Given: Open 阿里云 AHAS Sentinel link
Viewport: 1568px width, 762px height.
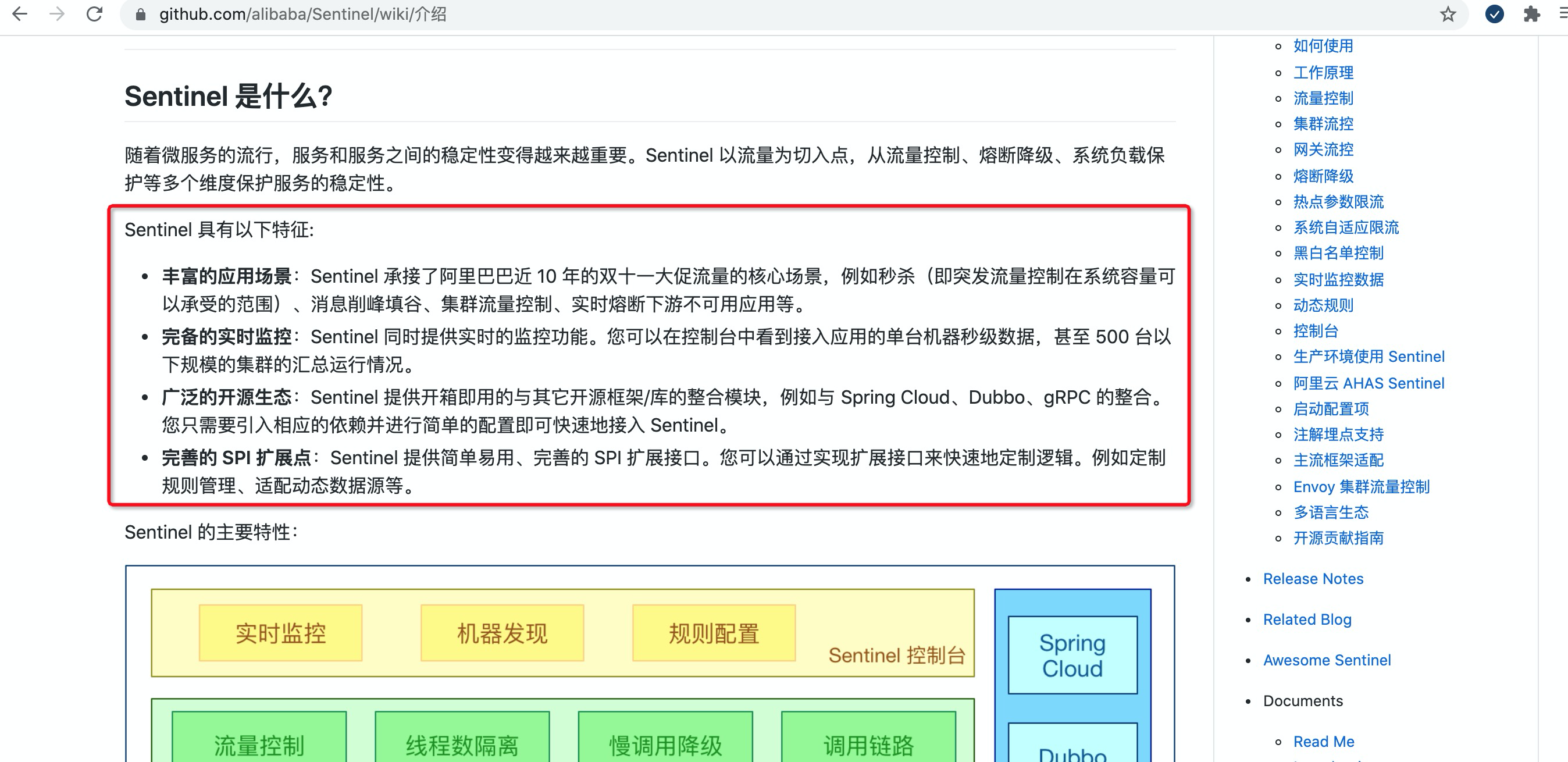Looking at the screenshot, I should click(x=1369, y=383).
